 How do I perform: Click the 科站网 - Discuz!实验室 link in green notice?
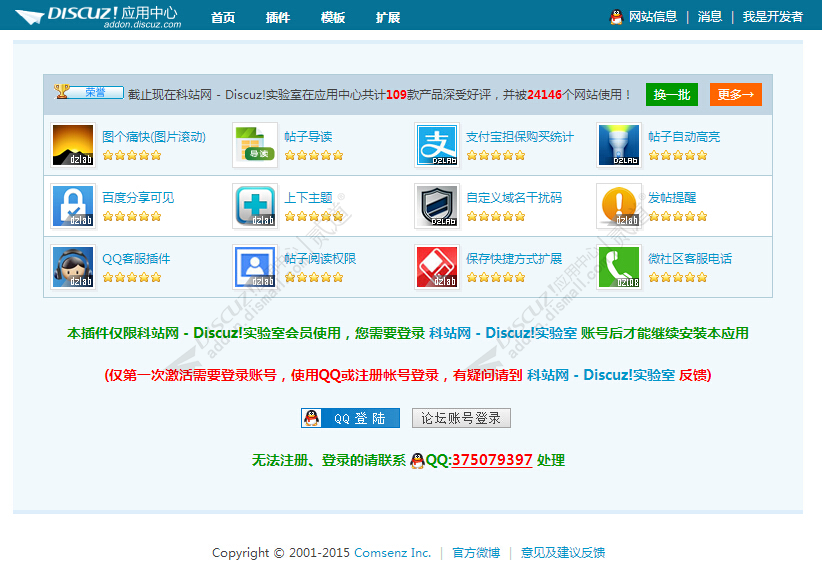(503, 333)
